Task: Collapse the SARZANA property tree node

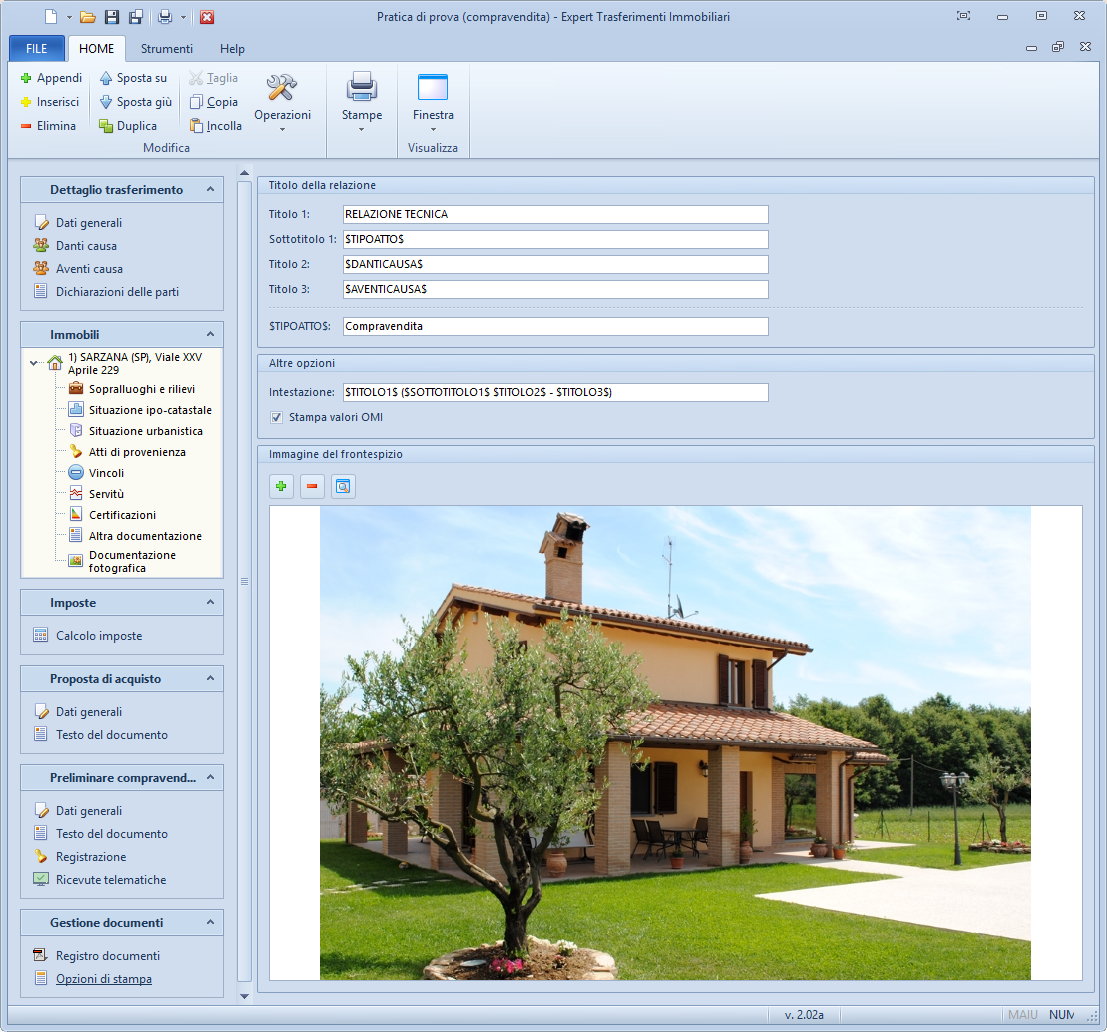Action: point(35,363)
